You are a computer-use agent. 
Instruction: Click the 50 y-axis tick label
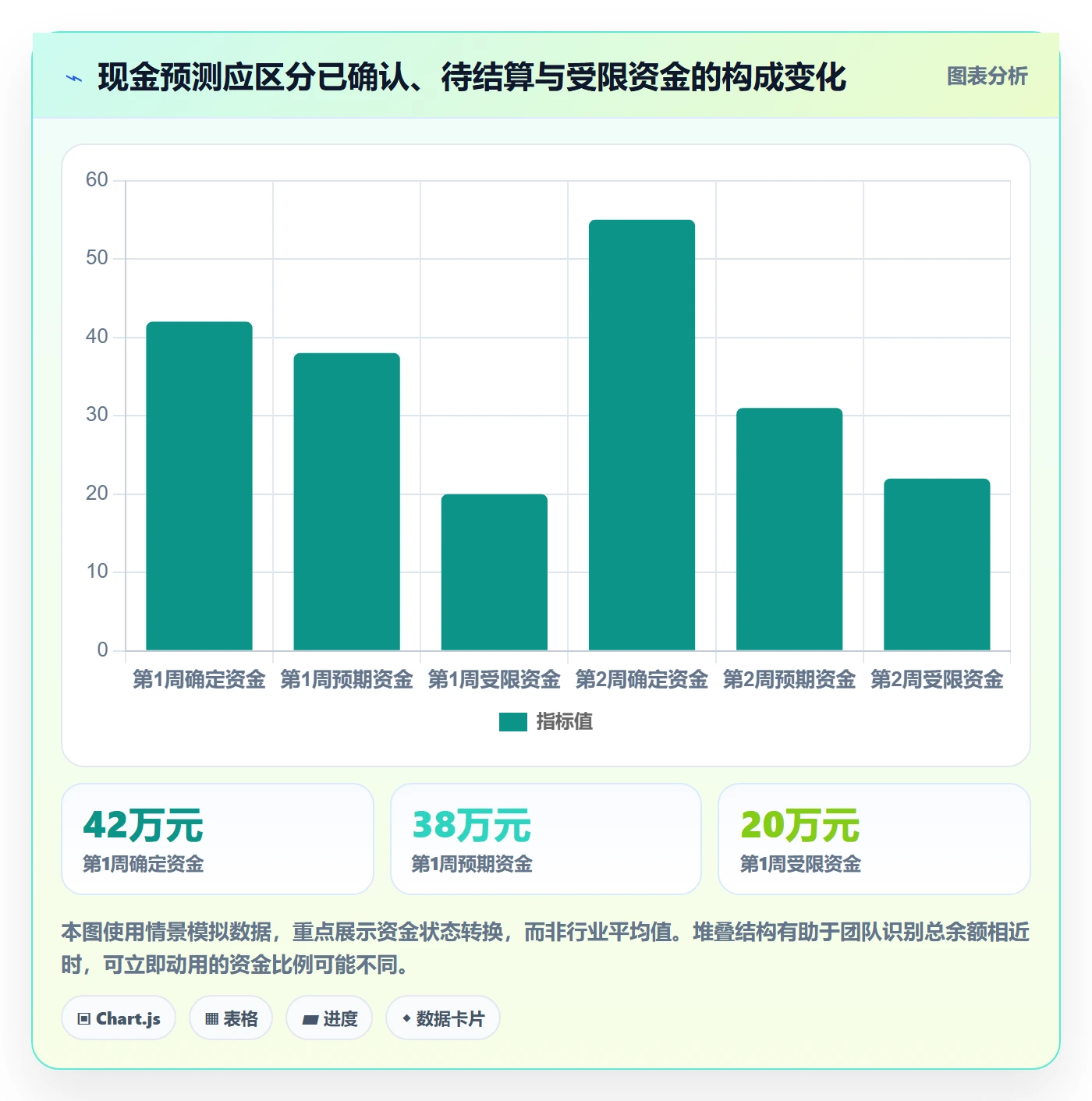point(97,258)
